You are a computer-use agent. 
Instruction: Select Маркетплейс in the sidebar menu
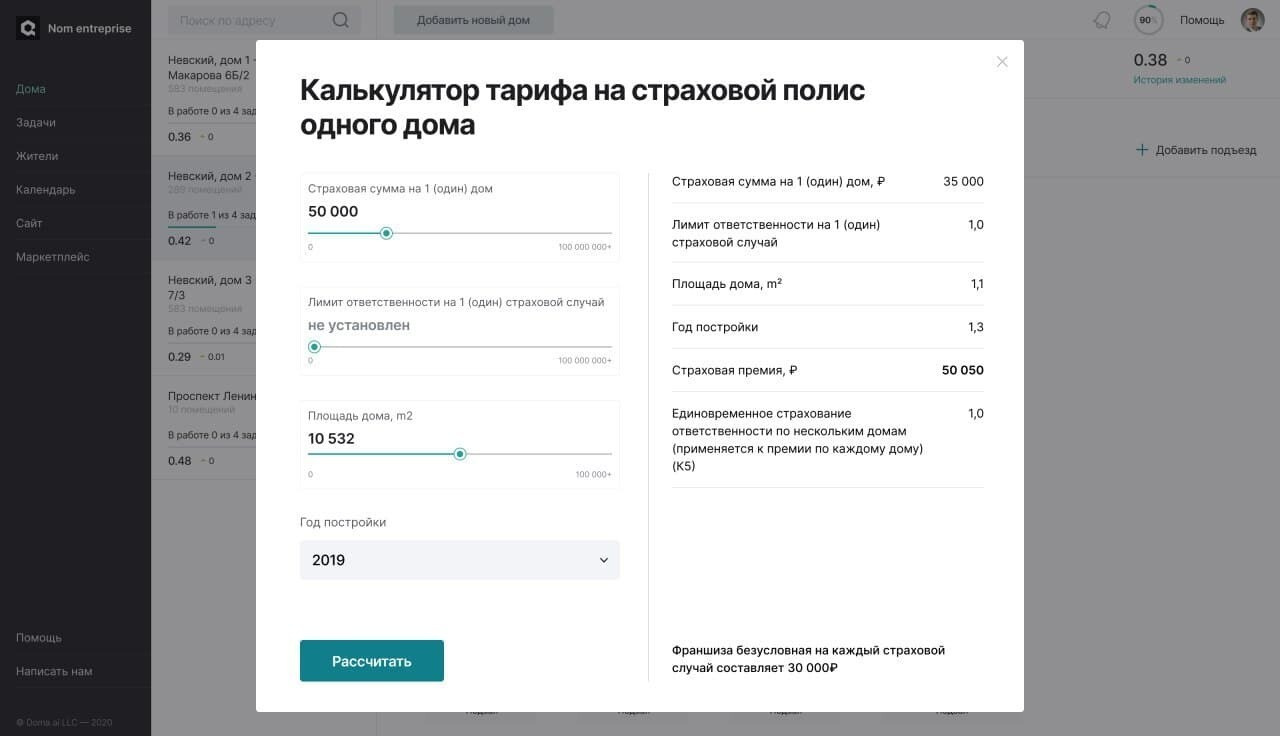pos(52,257)
